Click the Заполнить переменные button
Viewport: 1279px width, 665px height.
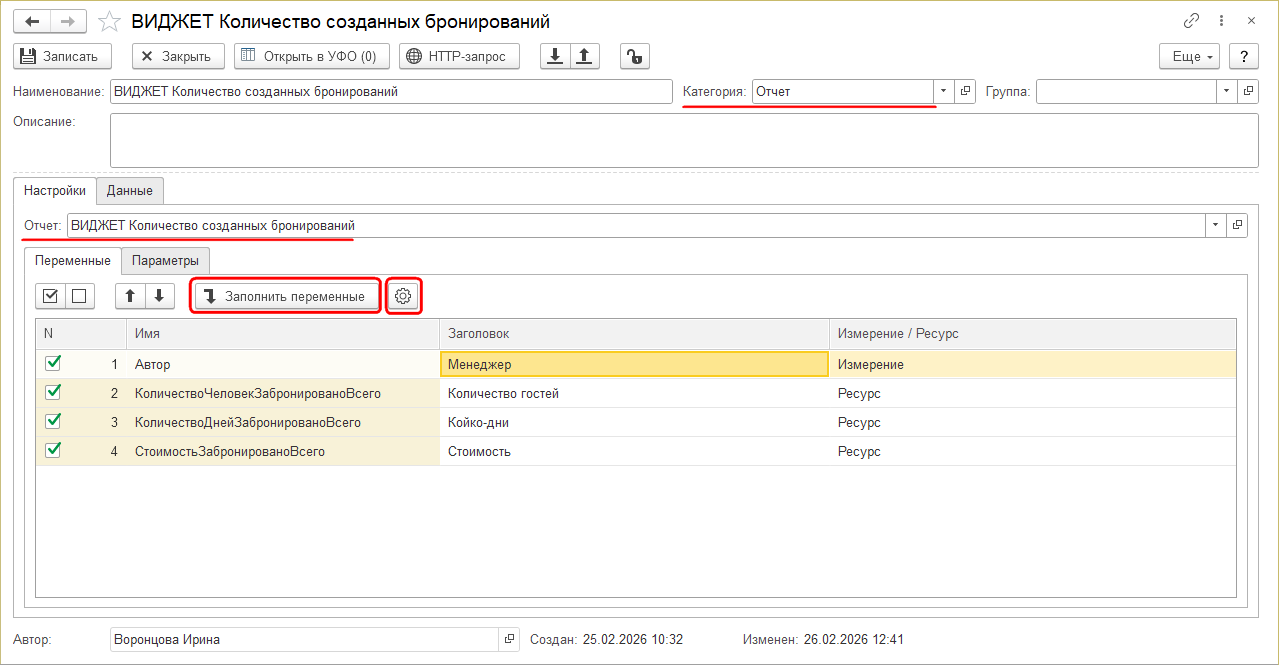tap(286, 296)
